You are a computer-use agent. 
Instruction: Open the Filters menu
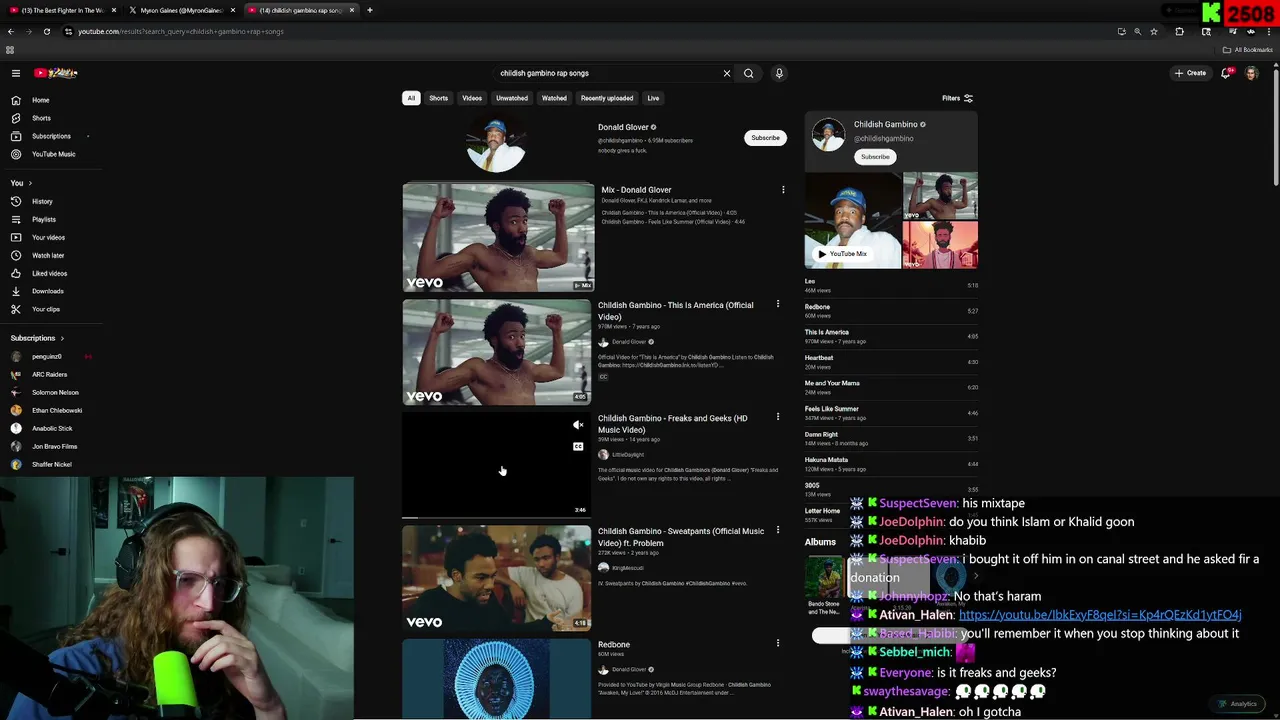tap(957, 98)
